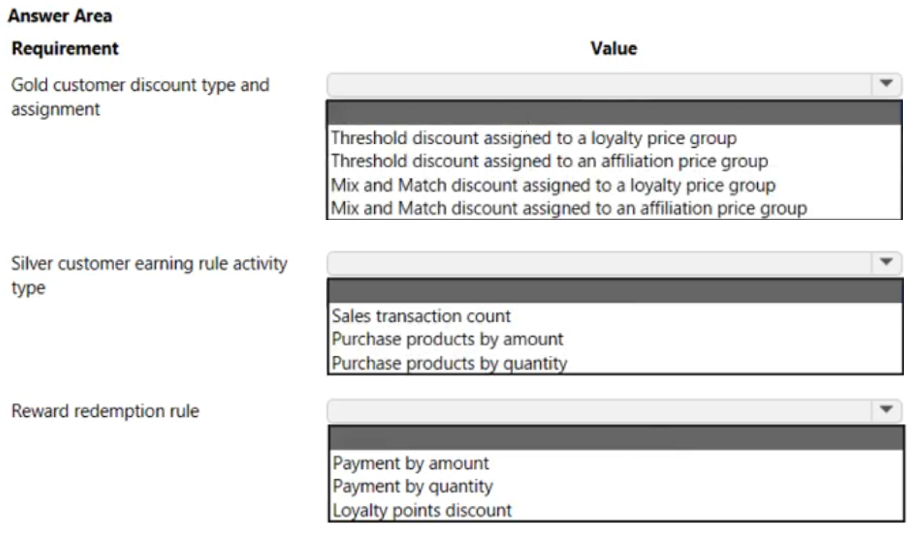The image size is (922, 536).
Task: Select Payment by quantity option
Action: tap(413, 487)
